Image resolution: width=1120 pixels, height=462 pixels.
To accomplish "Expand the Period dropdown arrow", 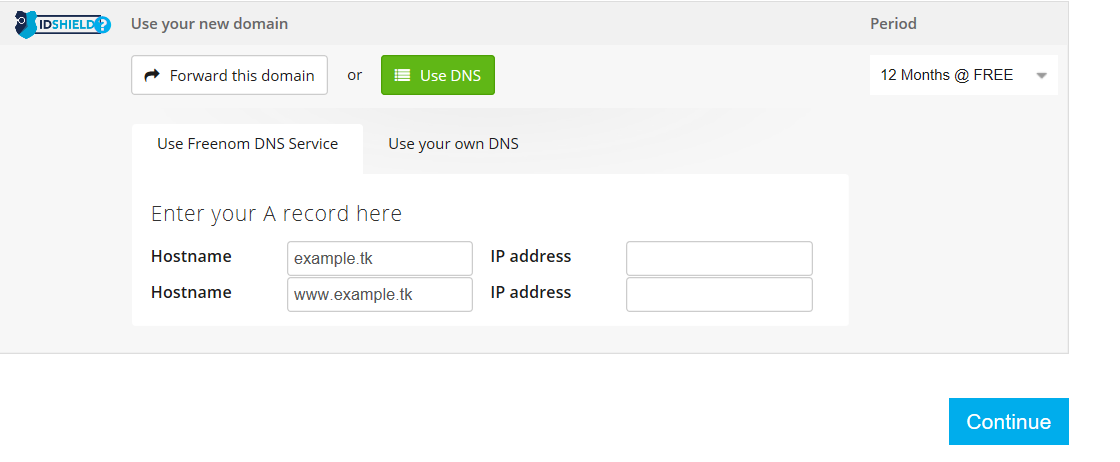I will point(1041,76).
